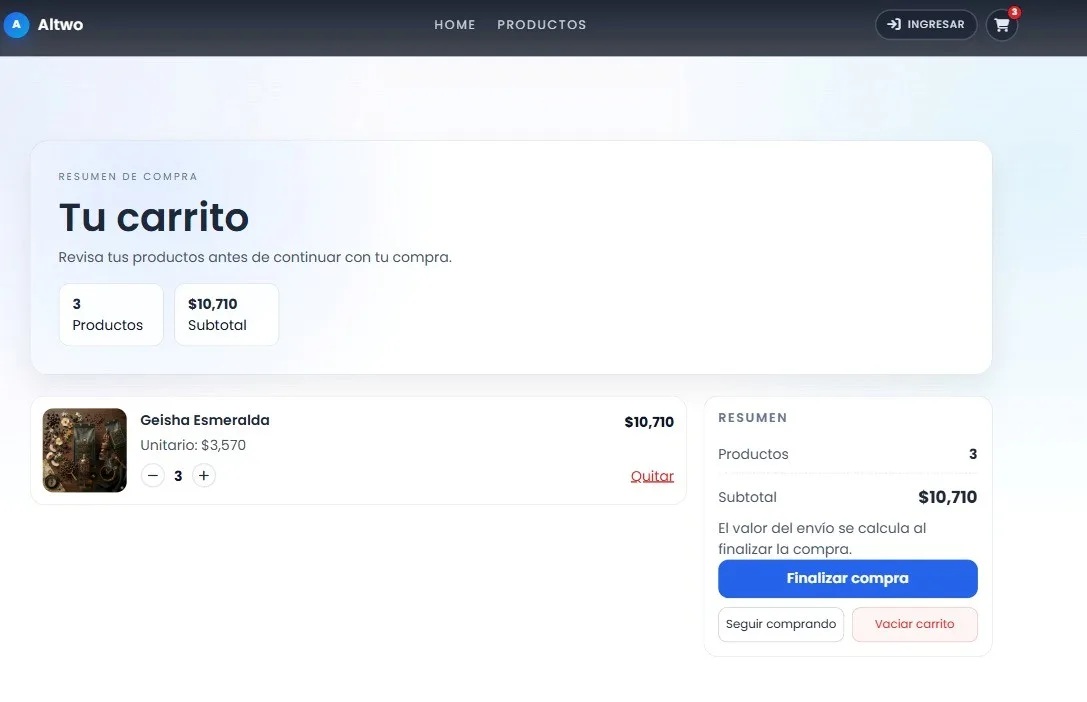This screenshot has width=1087, height=702.
Task: Click the Altwo logo circle
Action: 16,25
